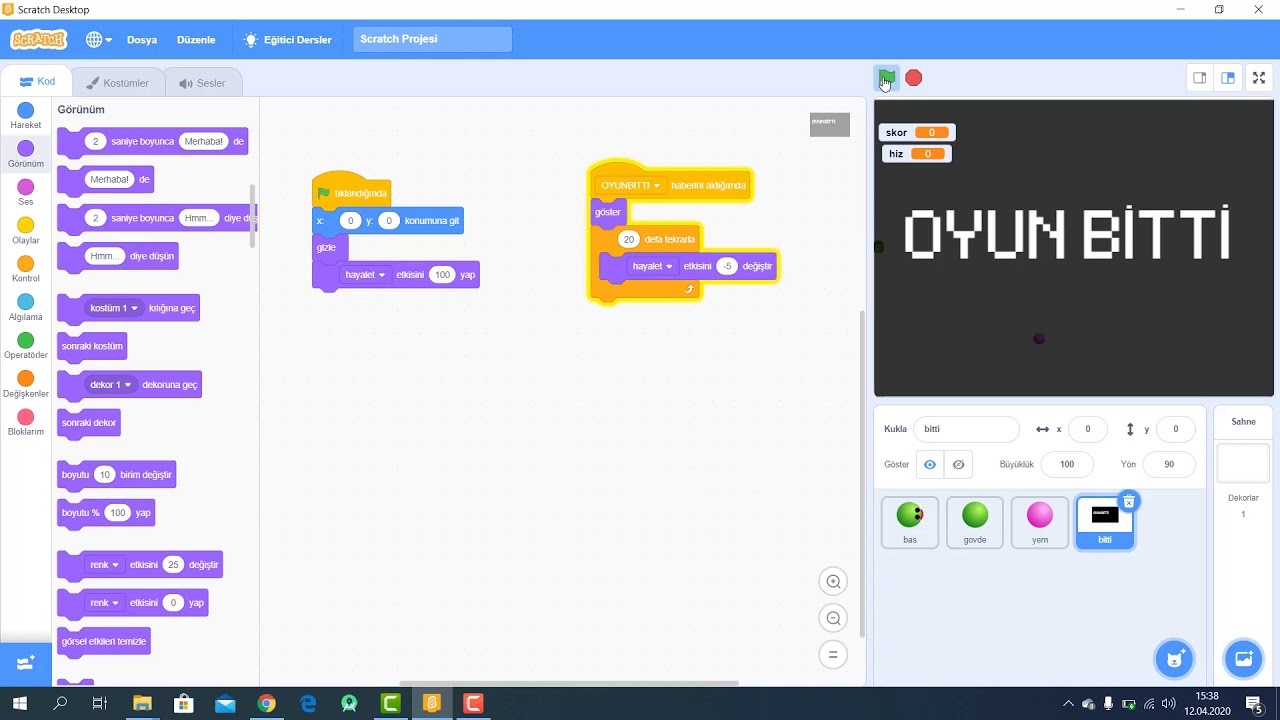The height and width of the screenshot is (720, 1280).
Task: Switch to small stage layout
Action: click(x=1199, y=78)
